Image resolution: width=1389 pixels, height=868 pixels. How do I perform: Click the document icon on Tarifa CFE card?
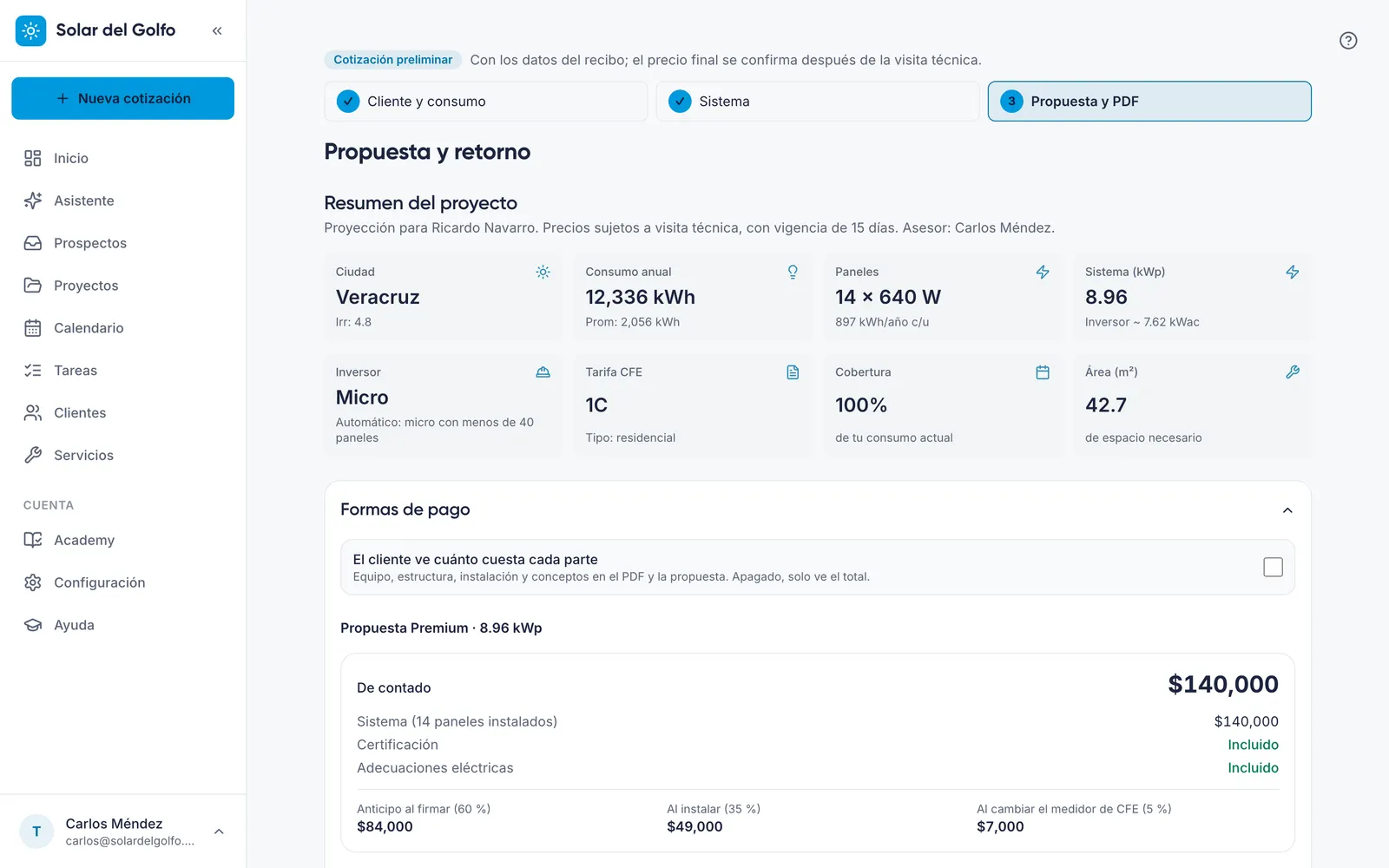[x=793, y=372]
